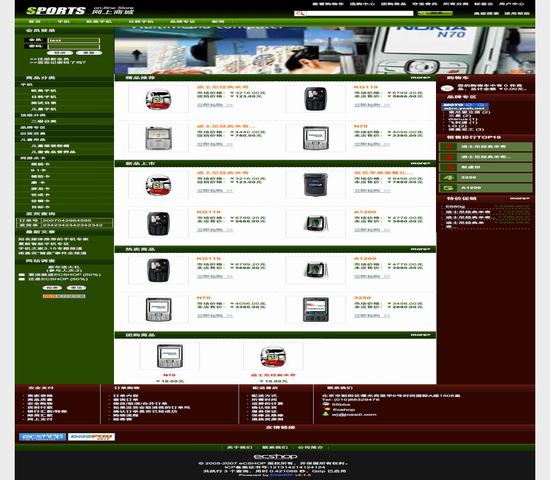The height and width of the screenshot is (480, 550).
Task: Open the first item in green navigation bar
Action: pos(34,22)
